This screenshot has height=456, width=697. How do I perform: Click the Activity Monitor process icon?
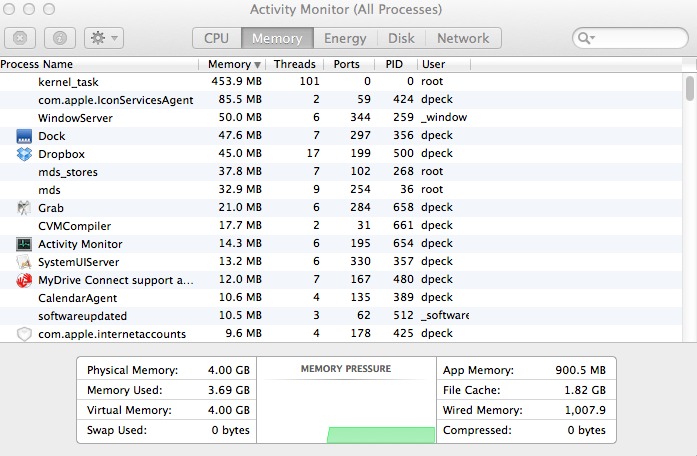coord(24,244)
